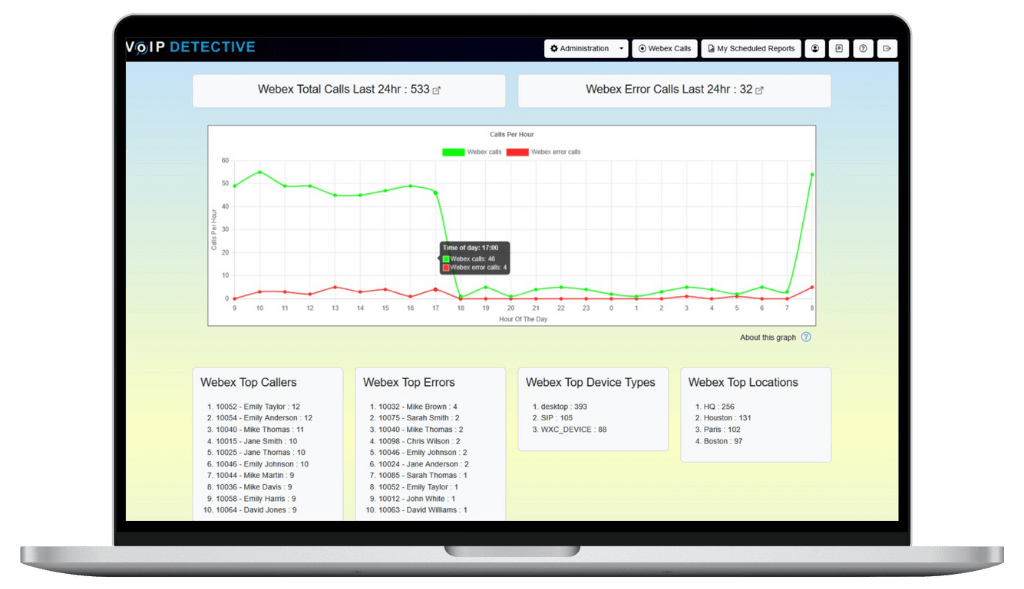Click the Webex Top Callers heading
The image size is (1024, 589).
[248, 383]
